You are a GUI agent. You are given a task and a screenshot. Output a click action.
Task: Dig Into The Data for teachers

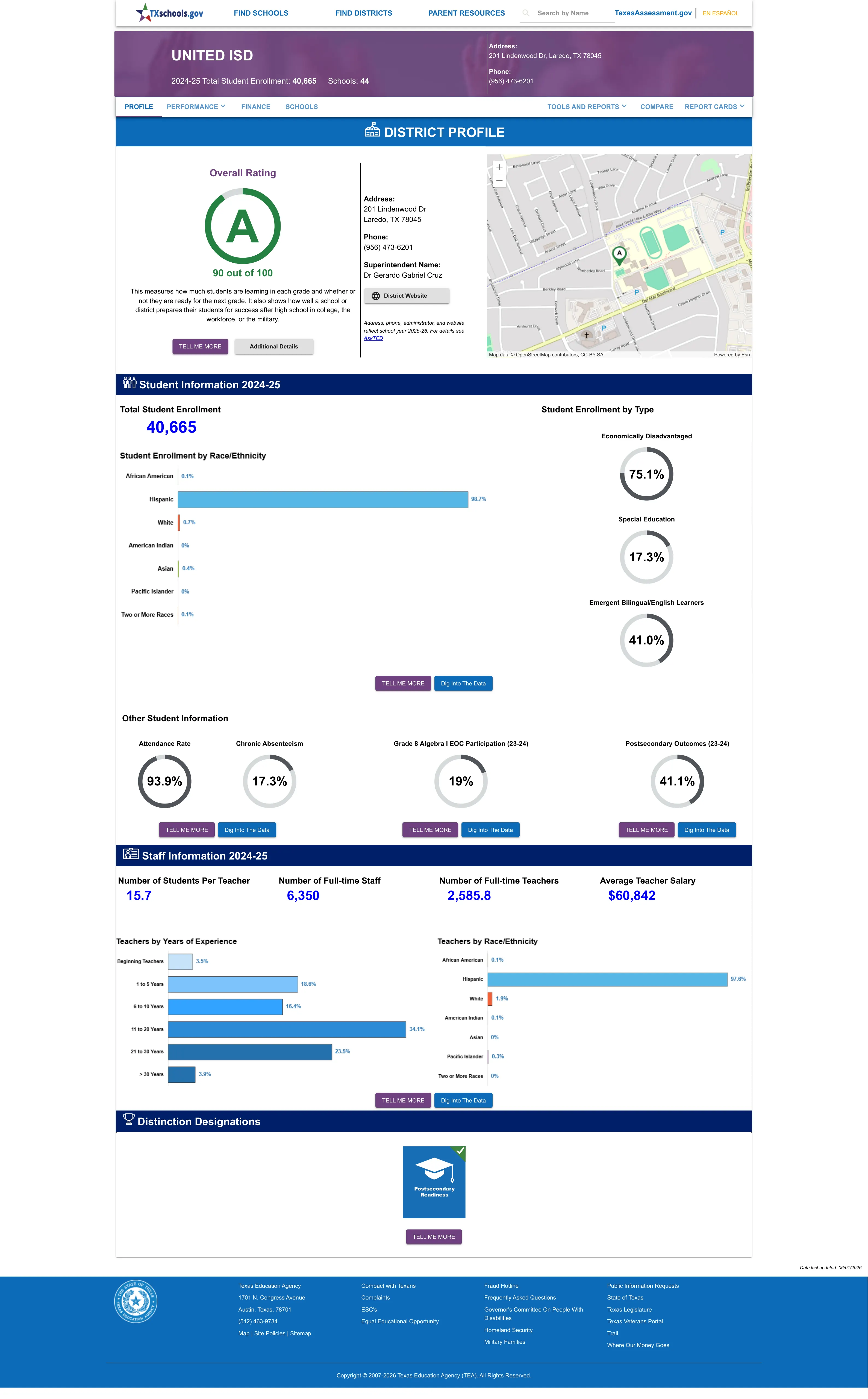pyautogui.click(x=463, y=1101)
